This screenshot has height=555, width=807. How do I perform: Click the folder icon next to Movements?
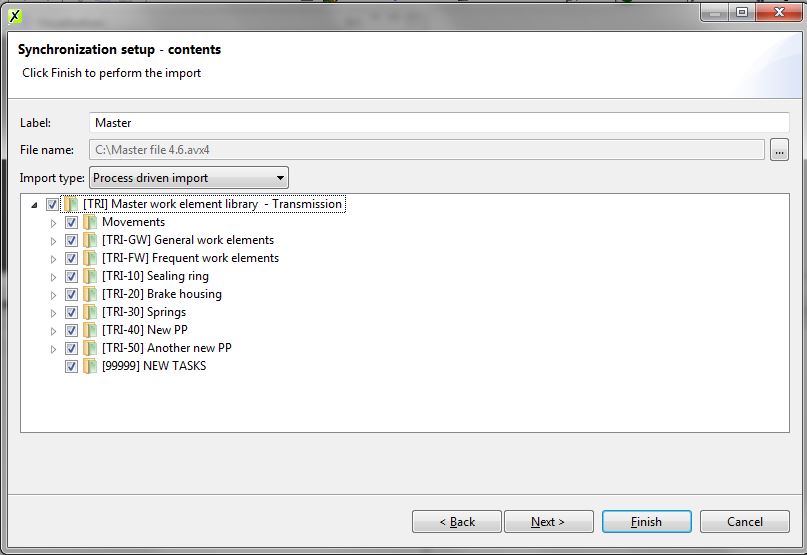[90, 222]
